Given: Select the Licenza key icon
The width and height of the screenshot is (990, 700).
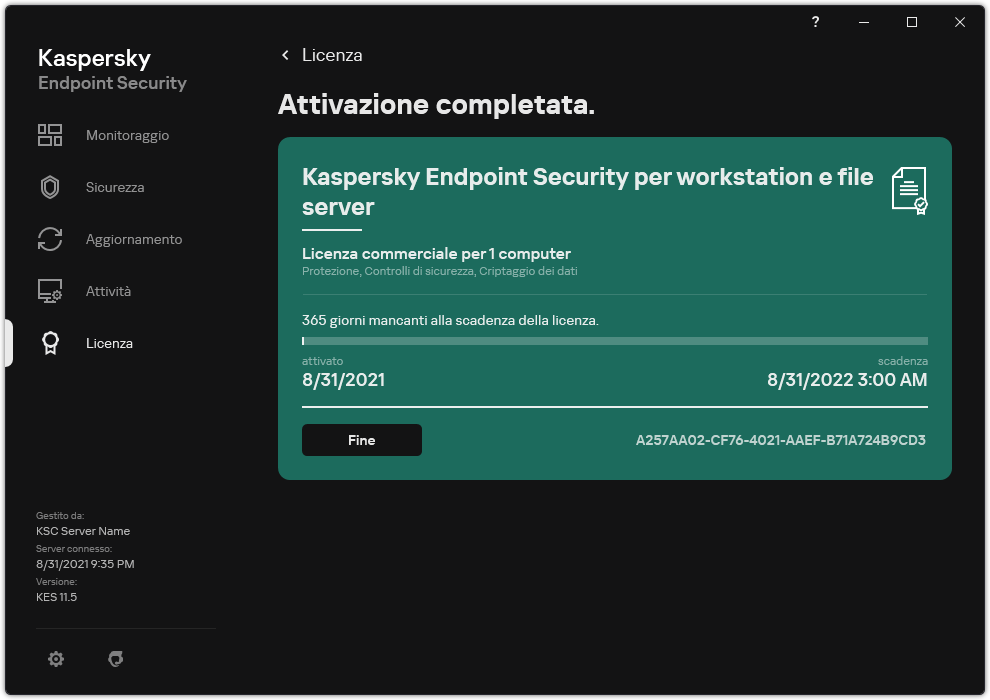Looking at the screenshot, I should pyautogui.click(x=50, y=343).
